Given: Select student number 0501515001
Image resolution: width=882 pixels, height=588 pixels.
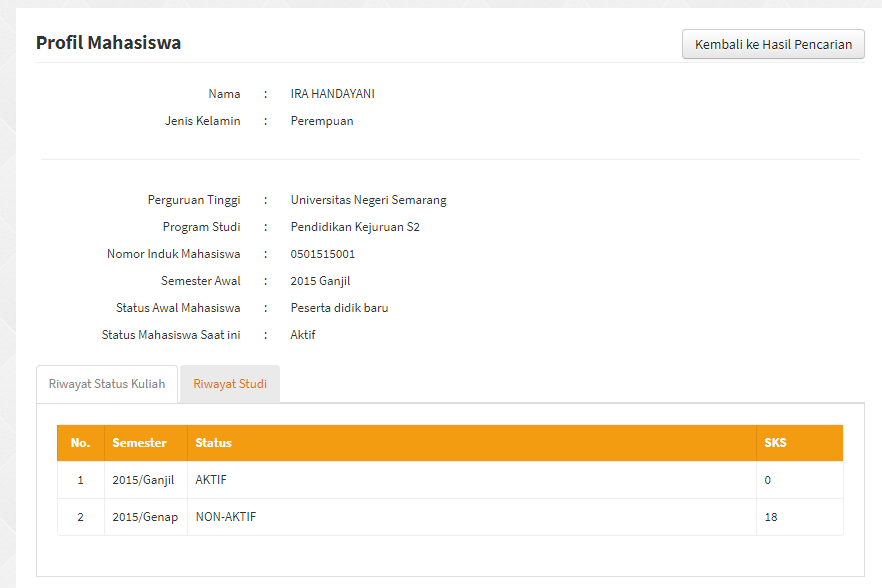Looking at the screenshot, I should (x=323, y=254).
